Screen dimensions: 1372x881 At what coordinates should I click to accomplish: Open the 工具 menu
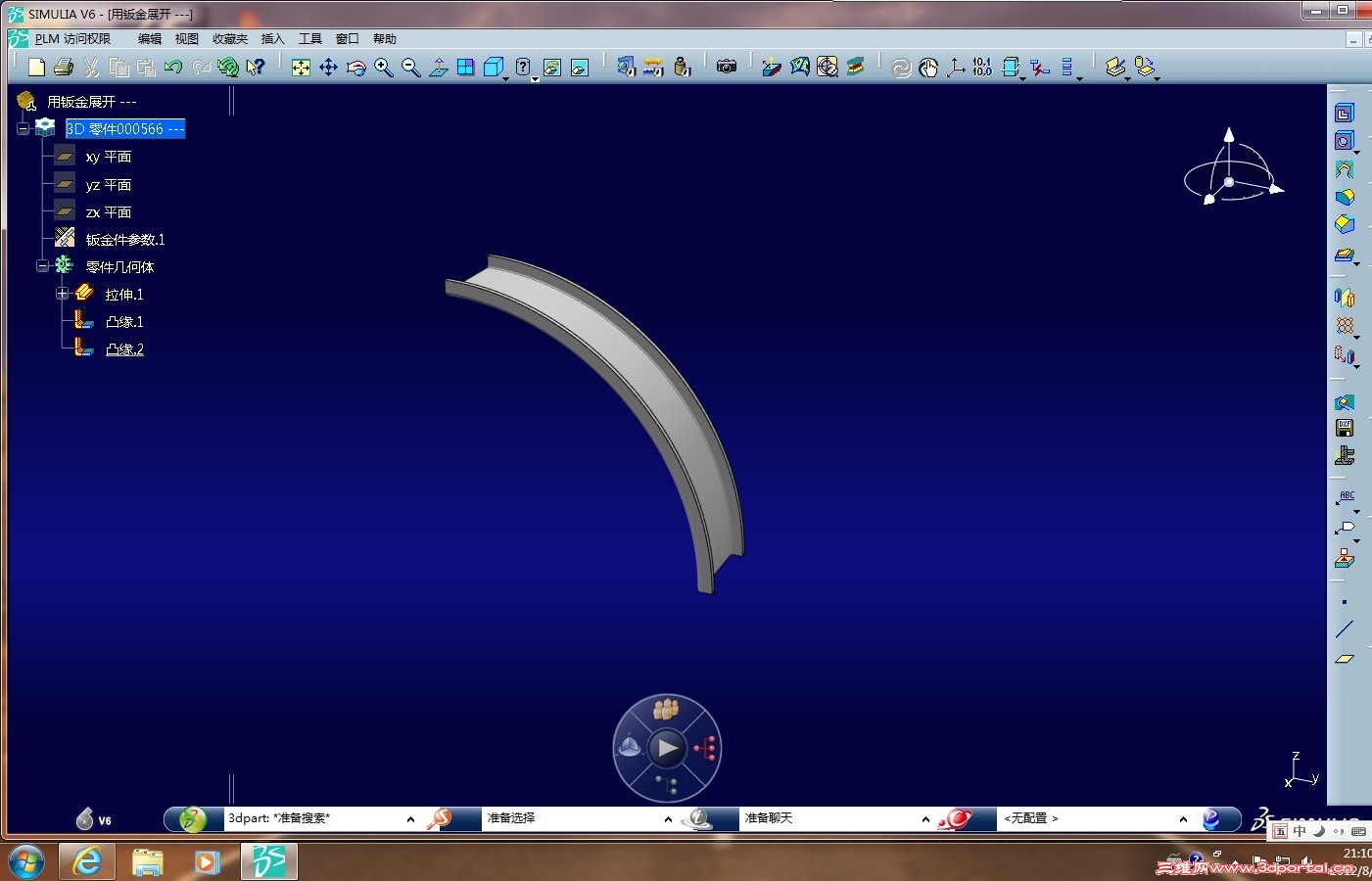310,39
